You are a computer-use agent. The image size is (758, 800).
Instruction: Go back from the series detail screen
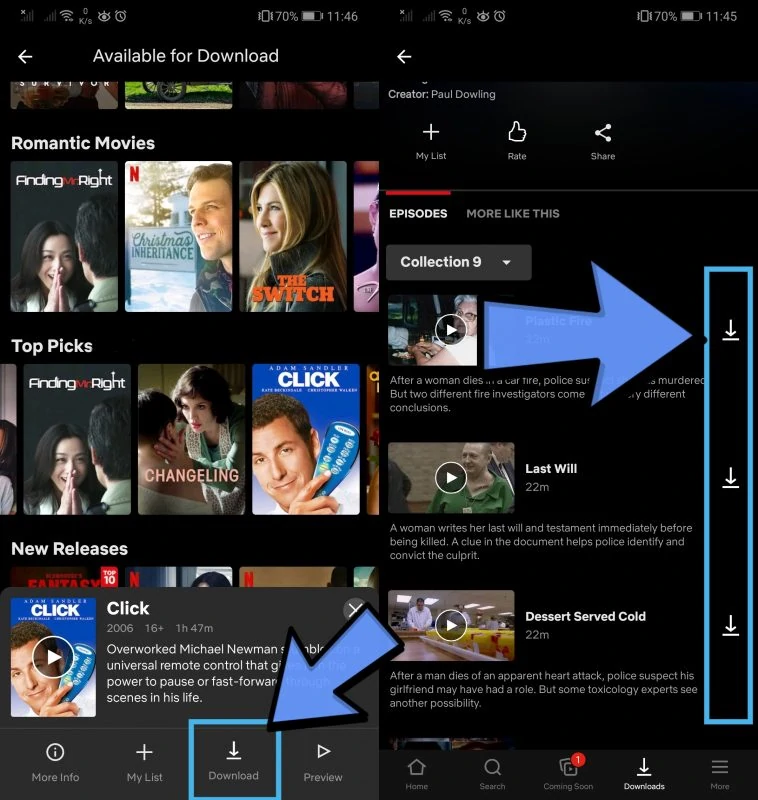point(404,57)
